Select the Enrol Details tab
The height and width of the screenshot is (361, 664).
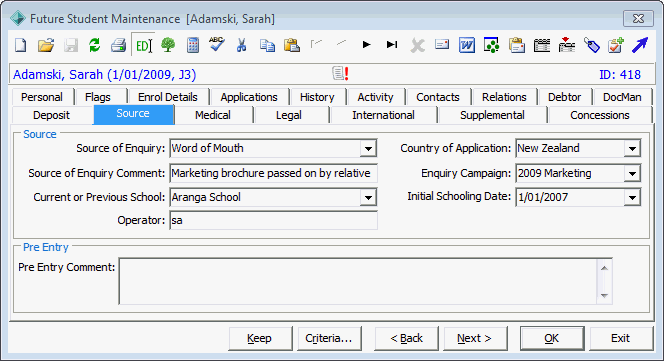tap(168, 97)
